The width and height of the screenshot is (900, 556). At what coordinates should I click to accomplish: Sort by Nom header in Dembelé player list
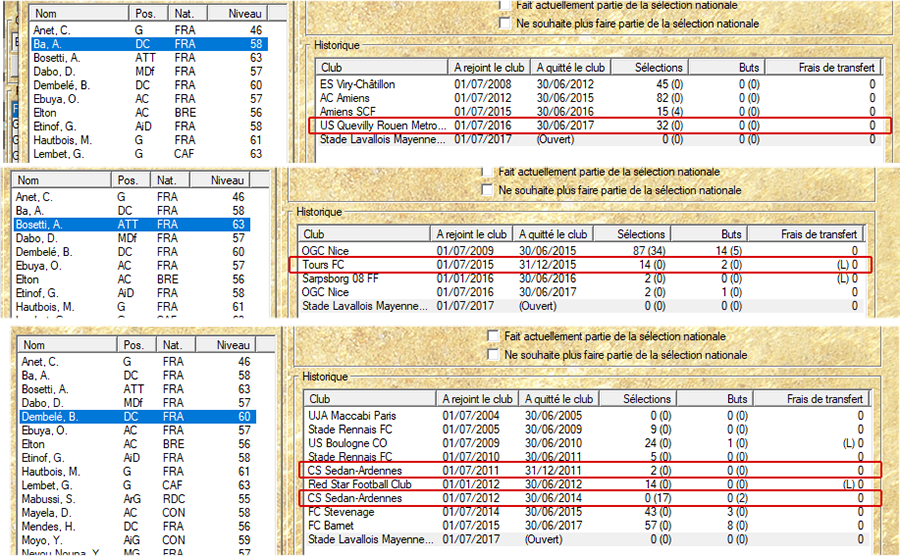[x=68, y=345]
